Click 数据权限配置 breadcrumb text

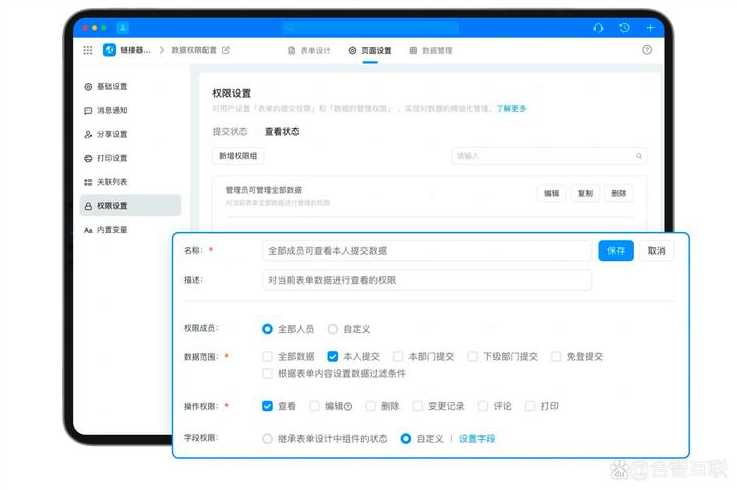click(x=194, y=50)
